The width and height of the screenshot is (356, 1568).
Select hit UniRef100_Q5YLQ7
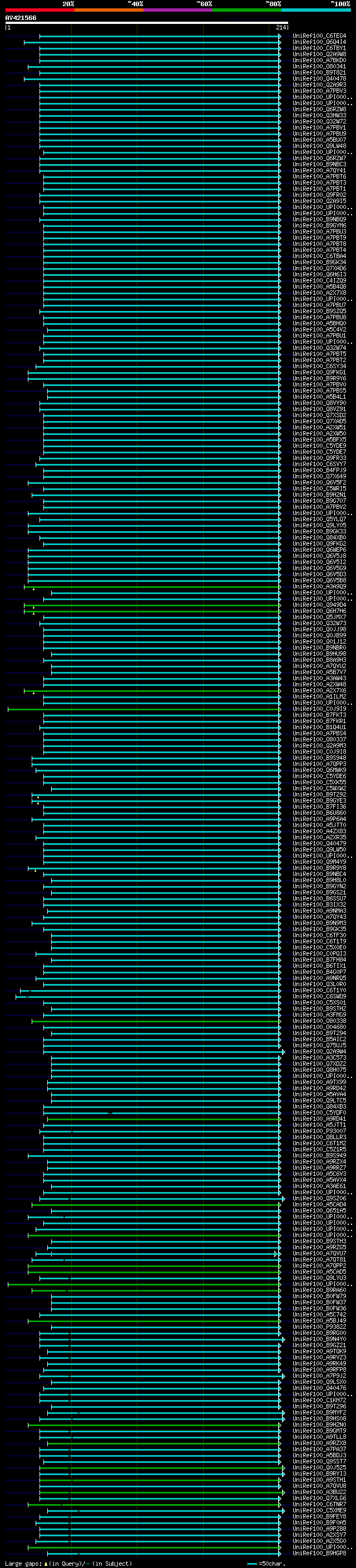pyautogui.click(x=319, y=519)
